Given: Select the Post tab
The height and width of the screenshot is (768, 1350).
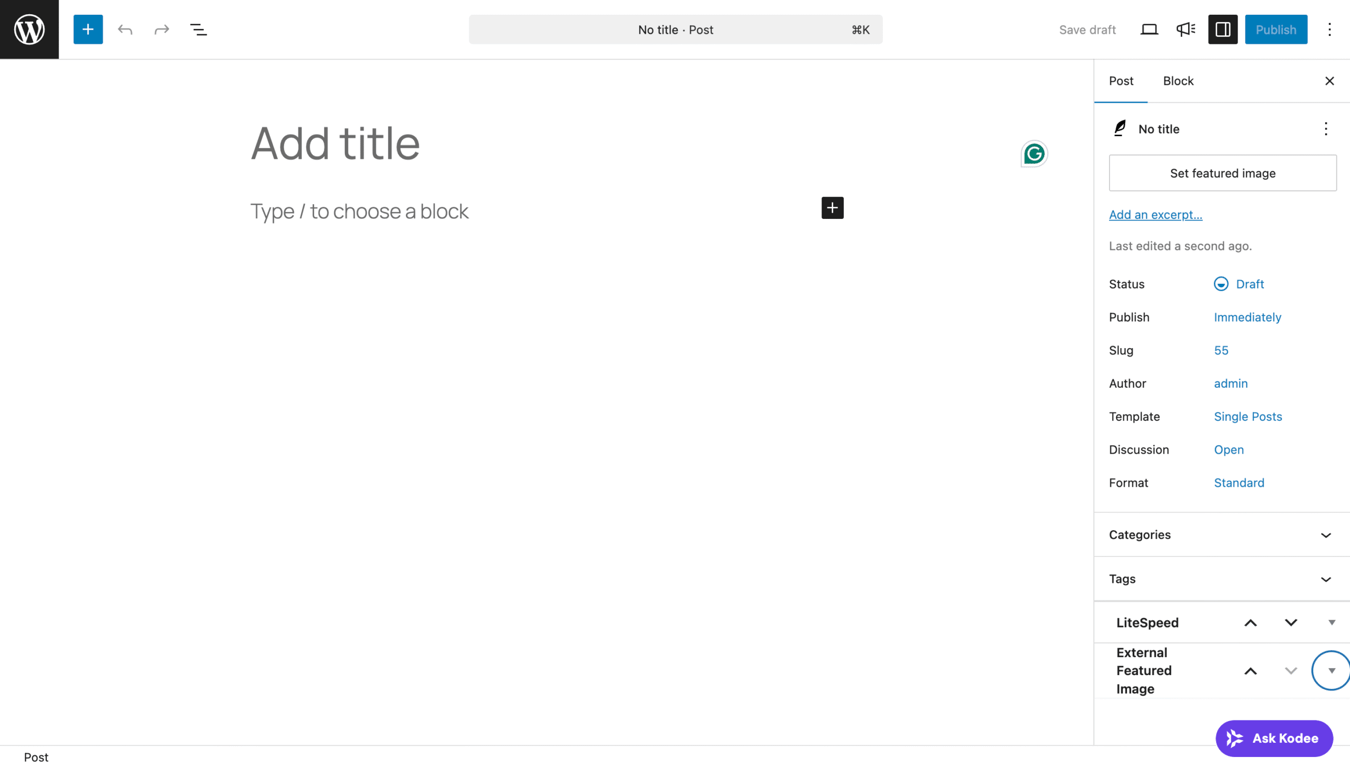Looking at the screenshot, I should (x=1120, y=81).
